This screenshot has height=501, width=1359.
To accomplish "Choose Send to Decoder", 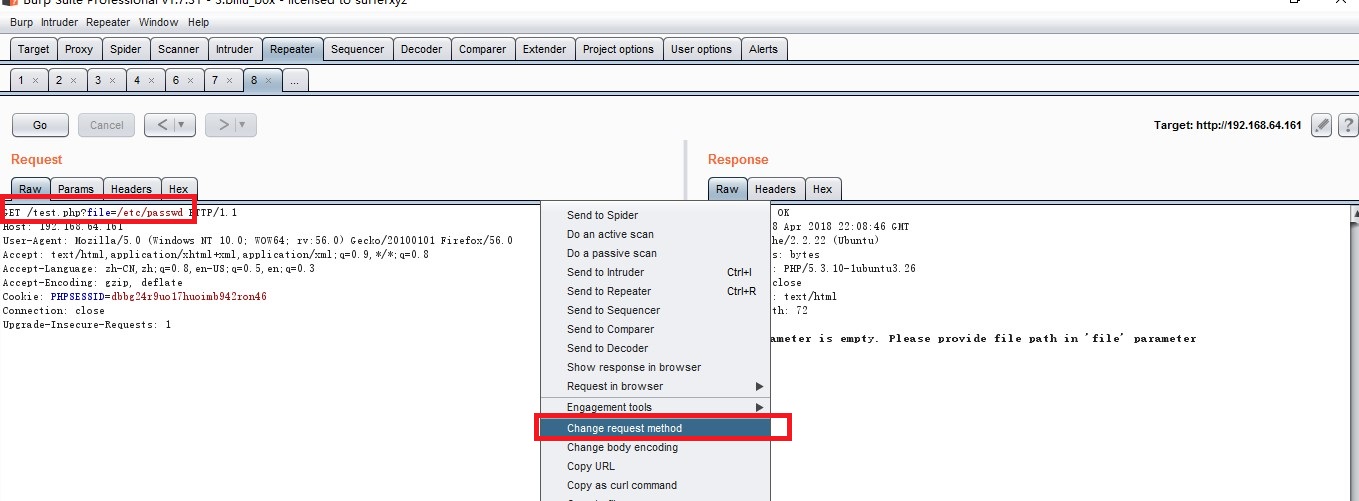I will click(x=655, y=348).
